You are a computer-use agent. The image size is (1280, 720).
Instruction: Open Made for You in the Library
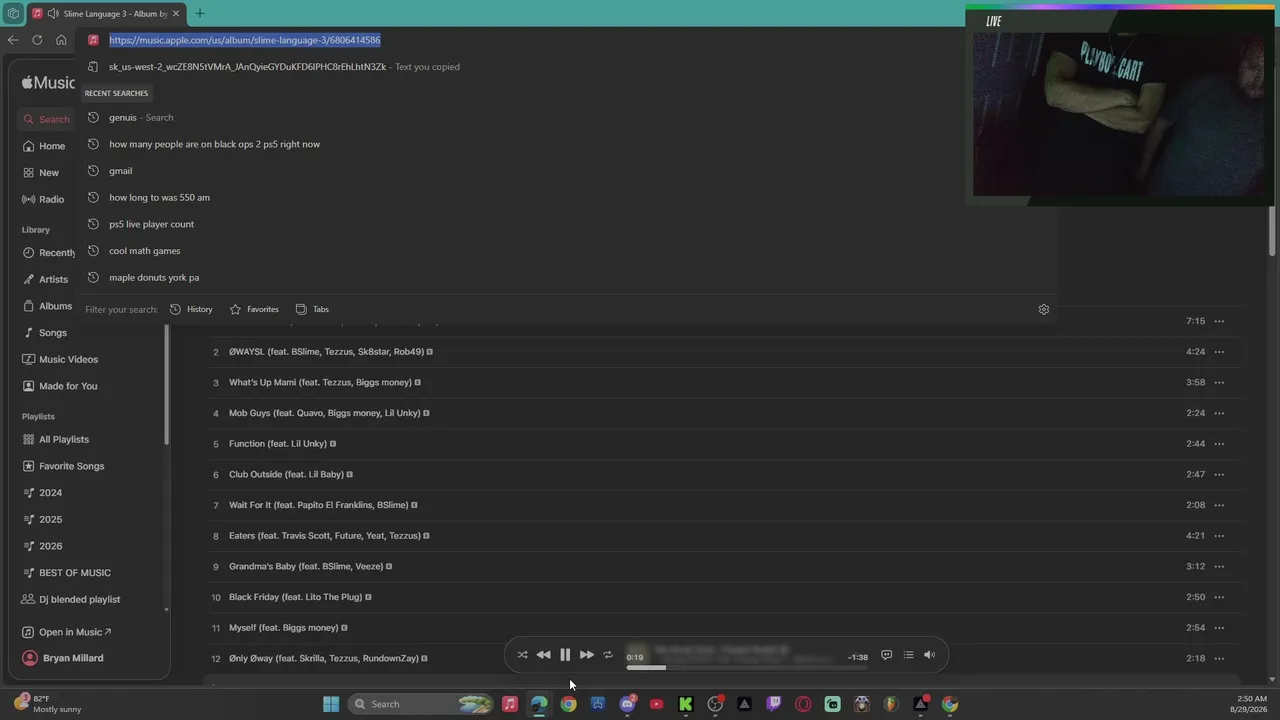60,386
